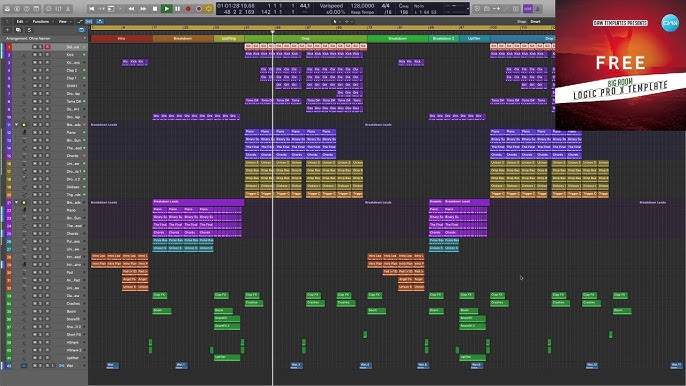Image resolution: width=686 pixels, height=386 pixels.
Task: Open the Editors scissors icon
Action: click(x=68, y=8)
